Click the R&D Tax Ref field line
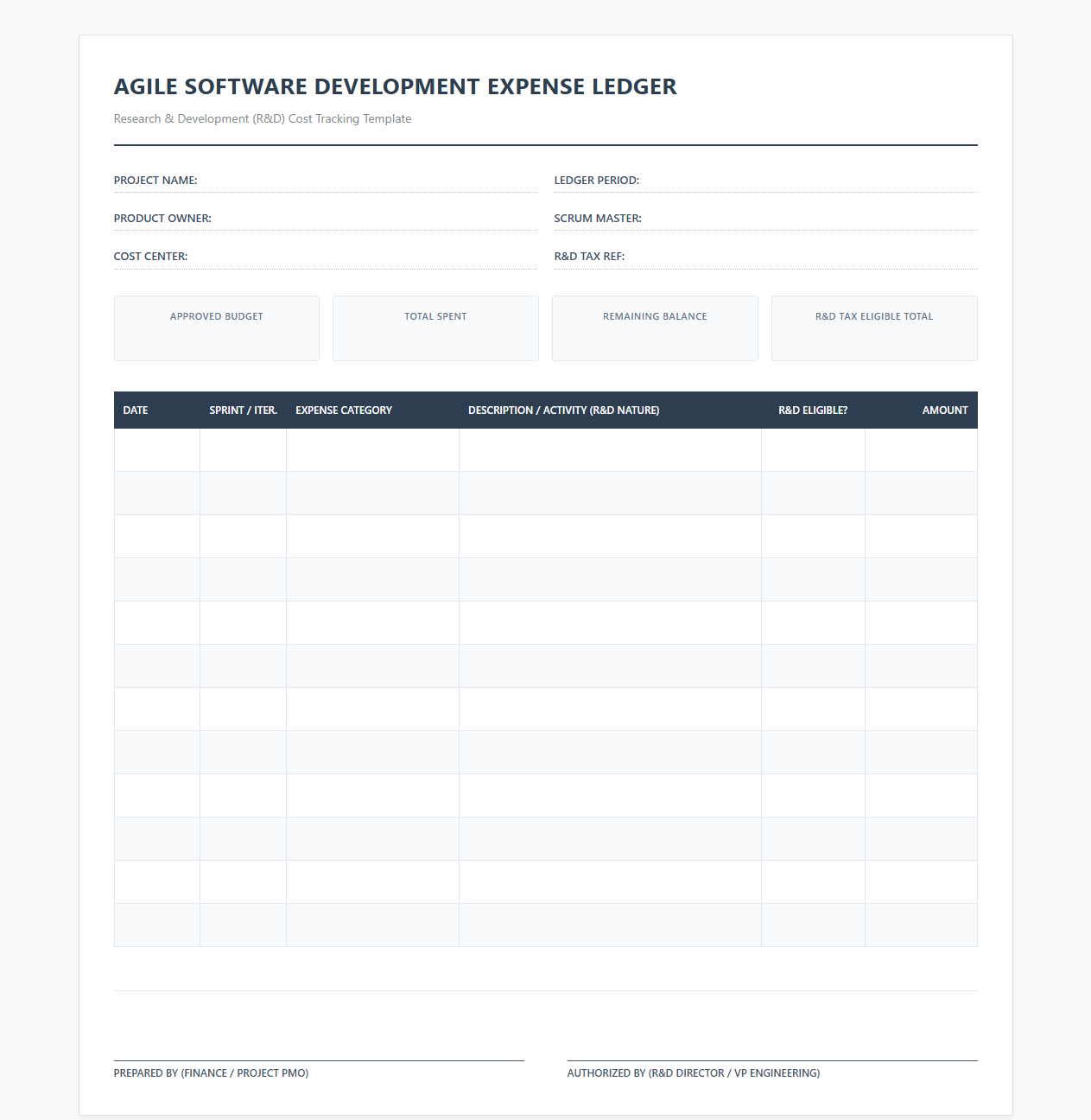Image resolution: width=1091 pixels, height=1120 pixels. coord(765,257)
